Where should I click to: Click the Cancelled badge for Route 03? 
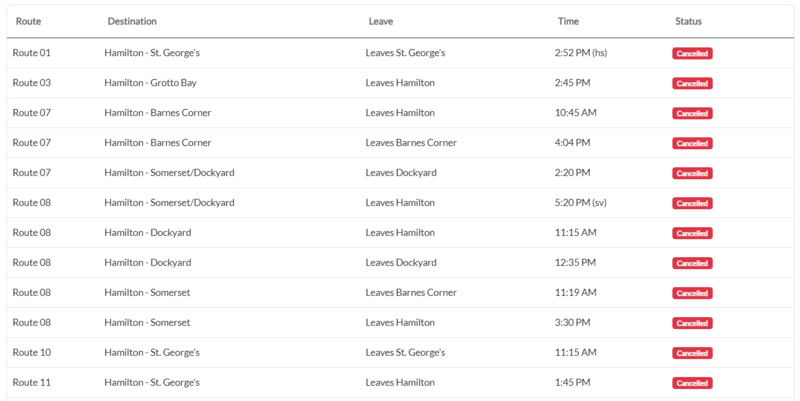pyautogui.click(x=692, y=83)
